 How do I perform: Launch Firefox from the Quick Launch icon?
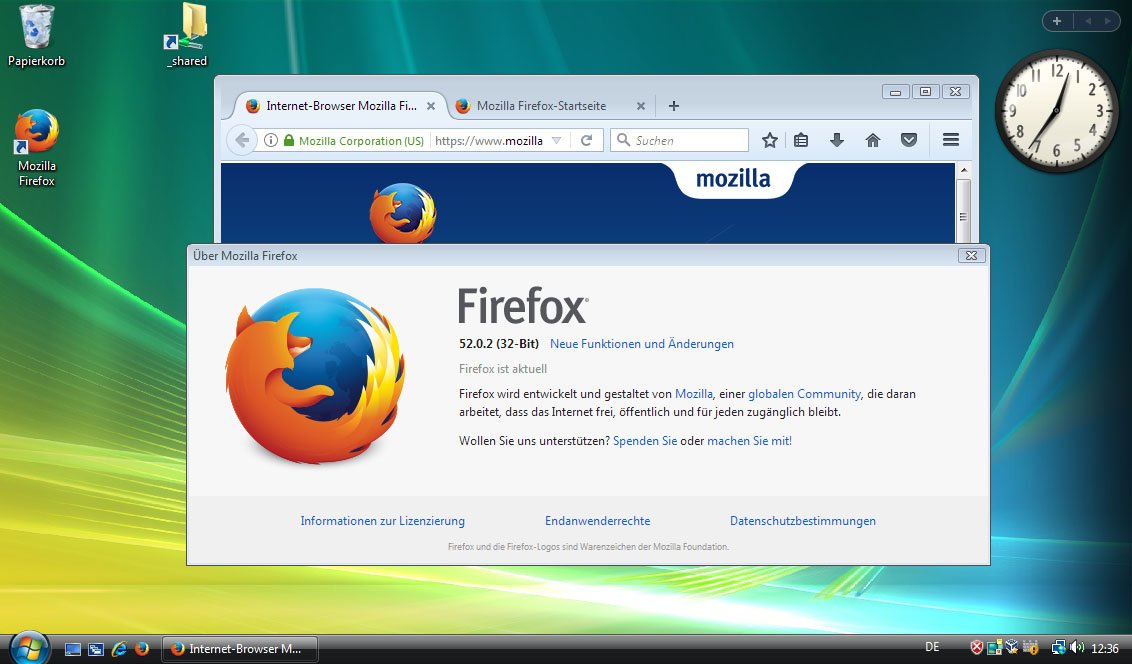coord(142,648)
